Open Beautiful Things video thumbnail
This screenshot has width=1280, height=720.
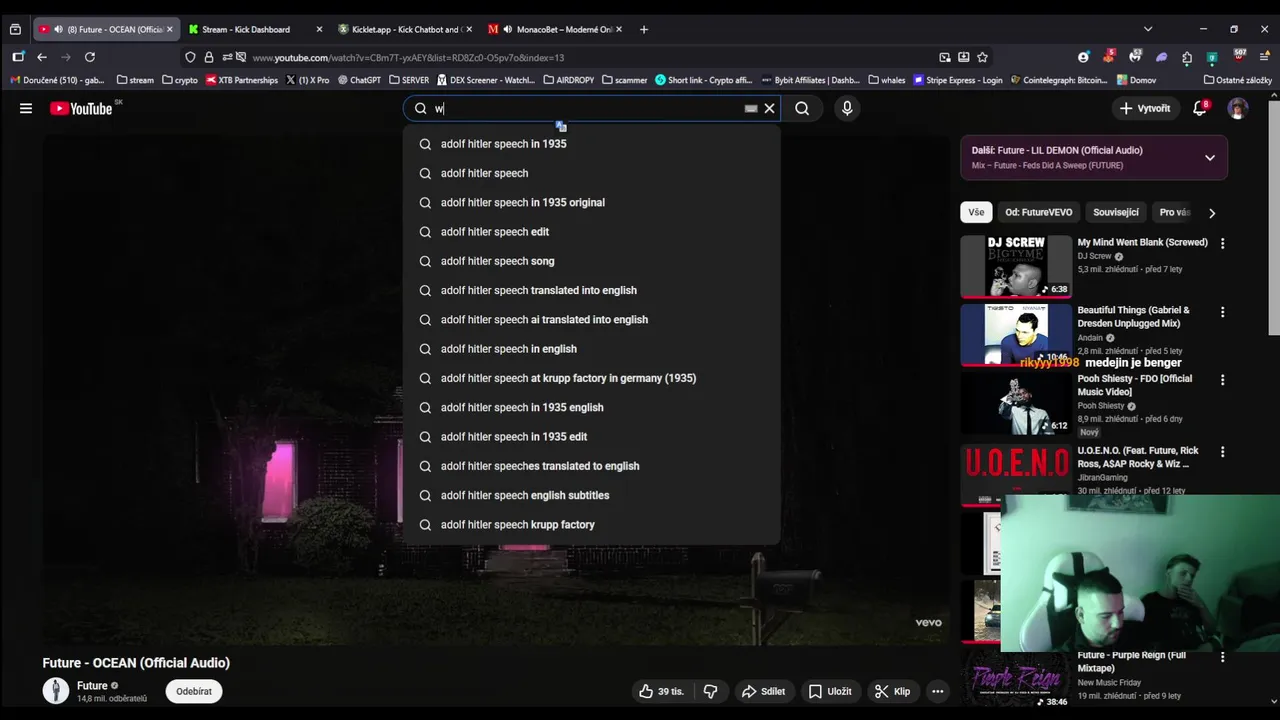(1016, 335)
